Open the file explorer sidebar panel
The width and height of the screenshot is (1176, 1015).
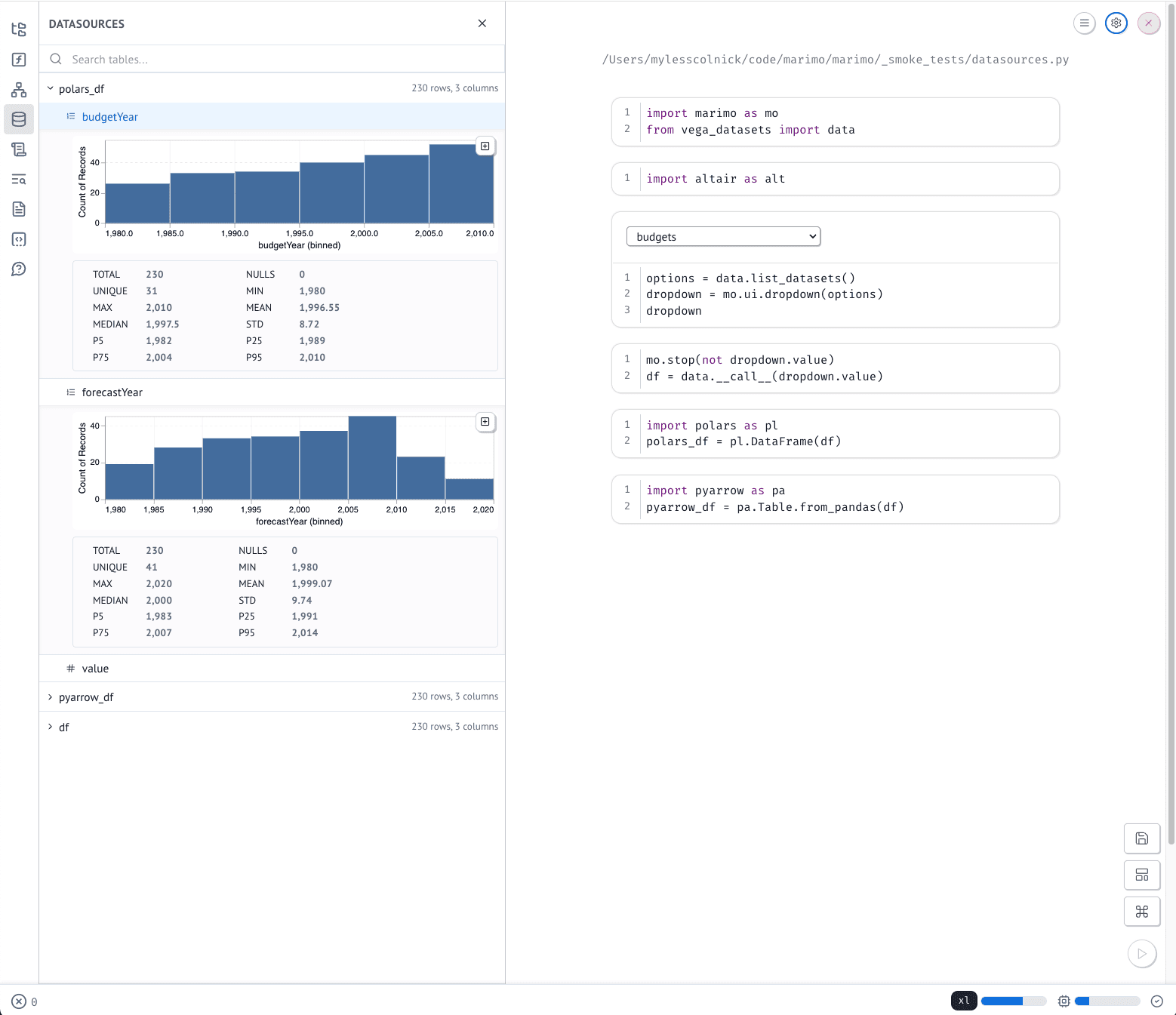[x=19, y=29]
